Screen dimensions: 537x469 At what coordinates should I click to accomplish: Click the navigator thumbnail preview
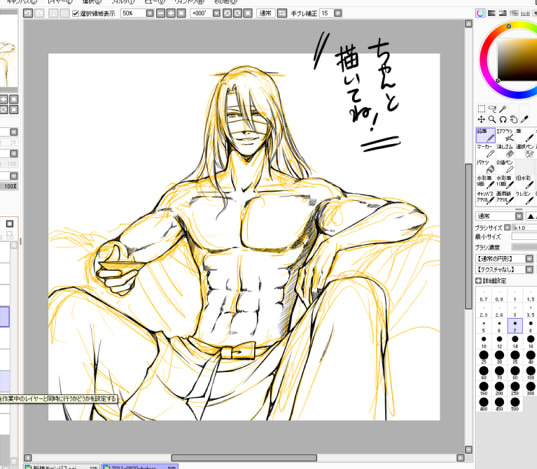point(8,51)
